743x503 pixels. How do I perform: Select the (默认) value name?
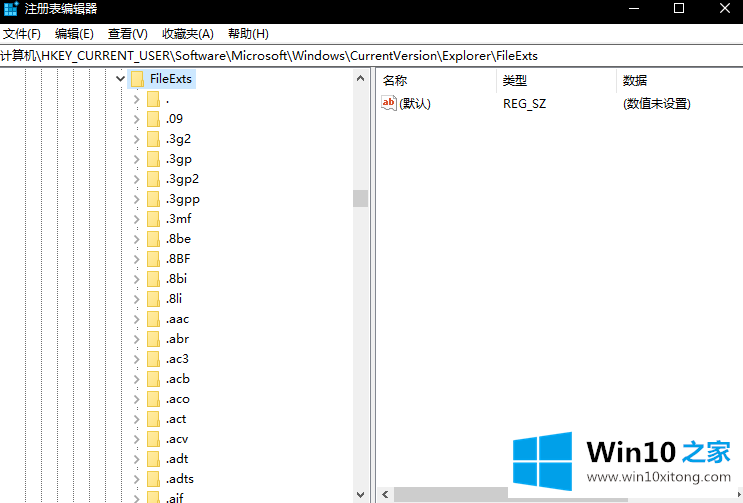pos(415,104)
